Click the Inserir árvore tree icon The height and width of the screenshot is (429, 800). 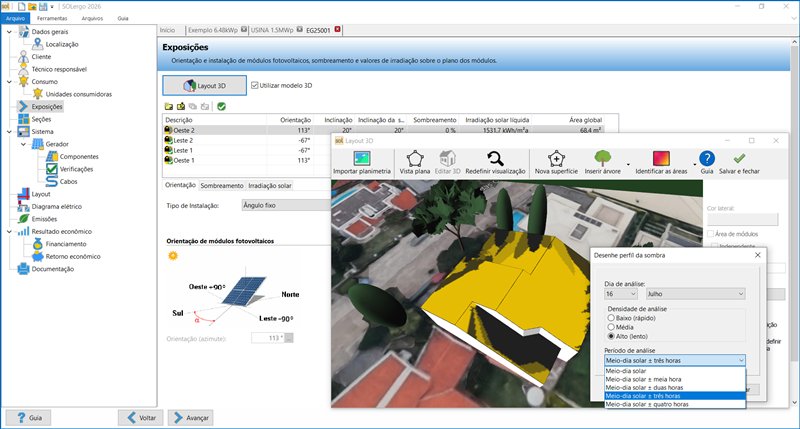(x=603, y=158)
